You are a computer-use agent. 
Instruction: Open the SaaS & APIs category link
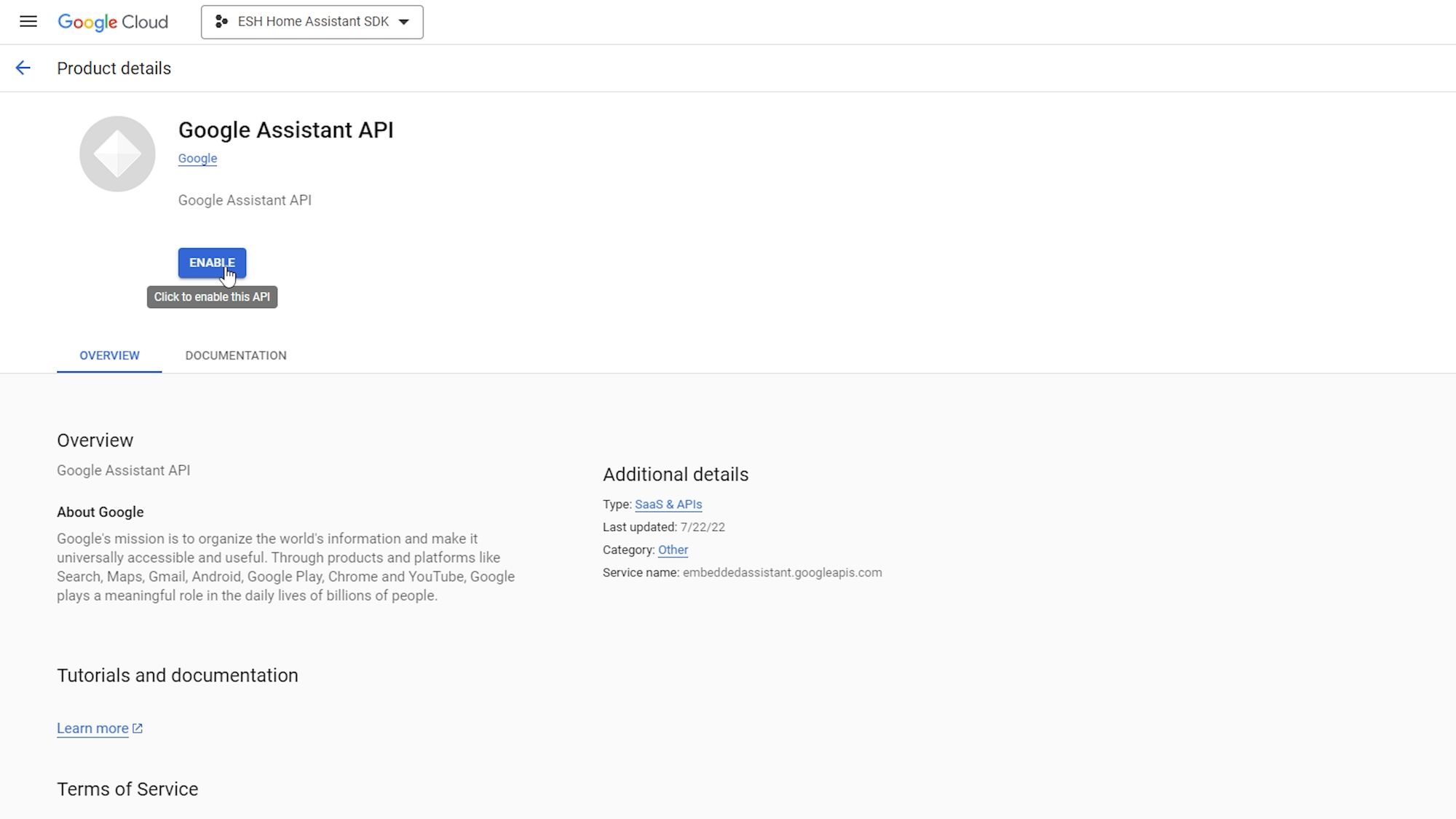(x=668, y=504)
